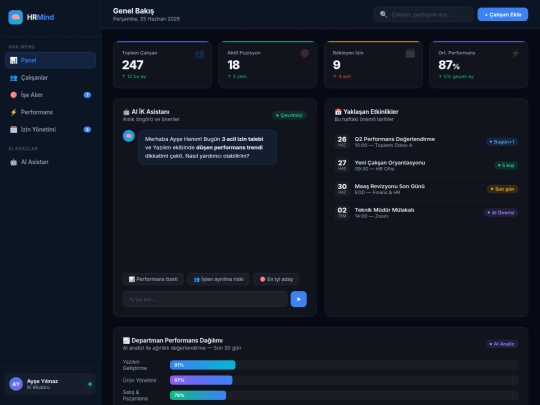The height and width of the screenshot is (405, 540).
Task: Select İzin Yönetimi menu item
Action: (50, 129)
